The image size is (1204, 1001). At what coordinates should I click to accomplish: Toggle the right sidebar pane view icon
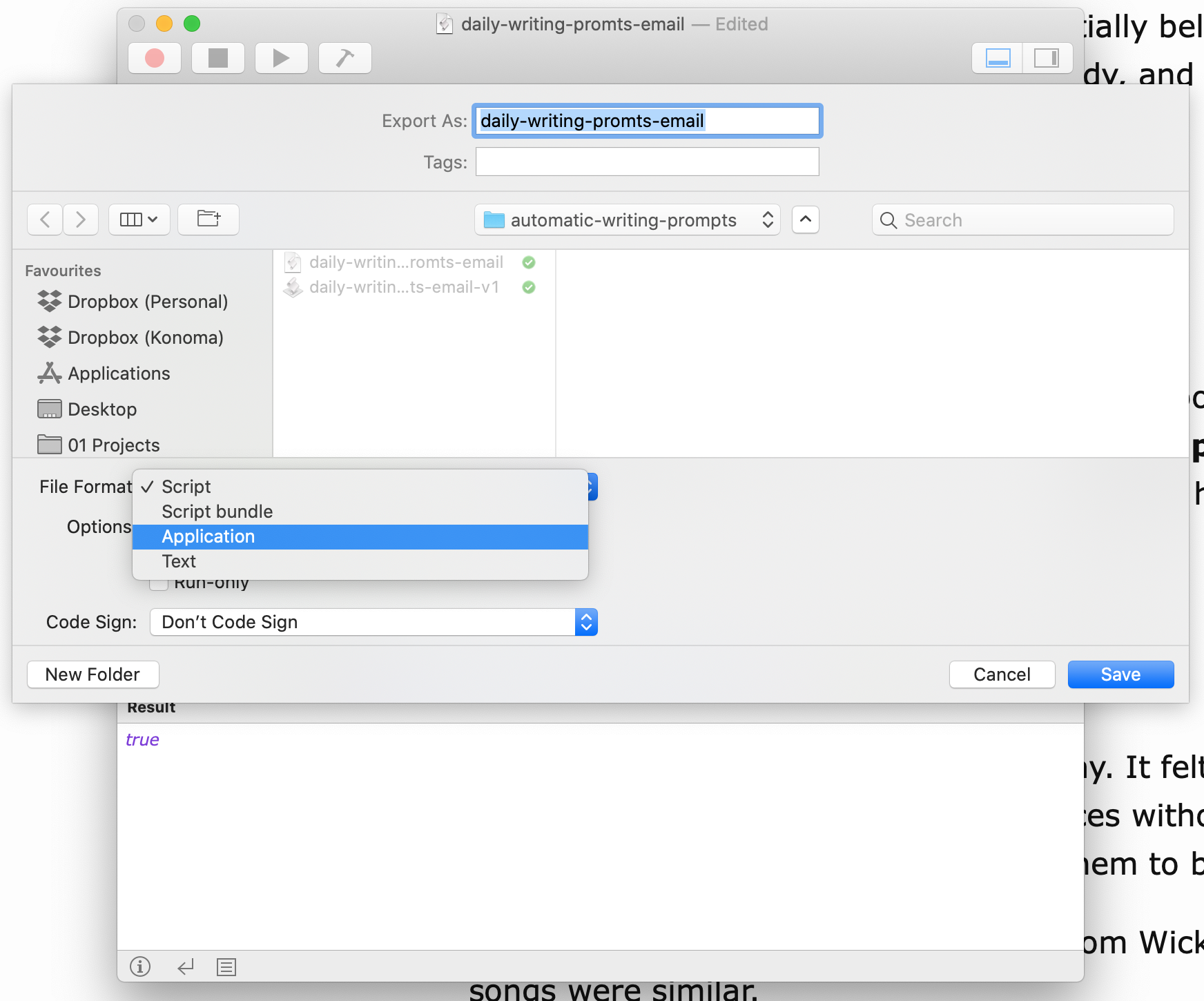click(1047, 58)
